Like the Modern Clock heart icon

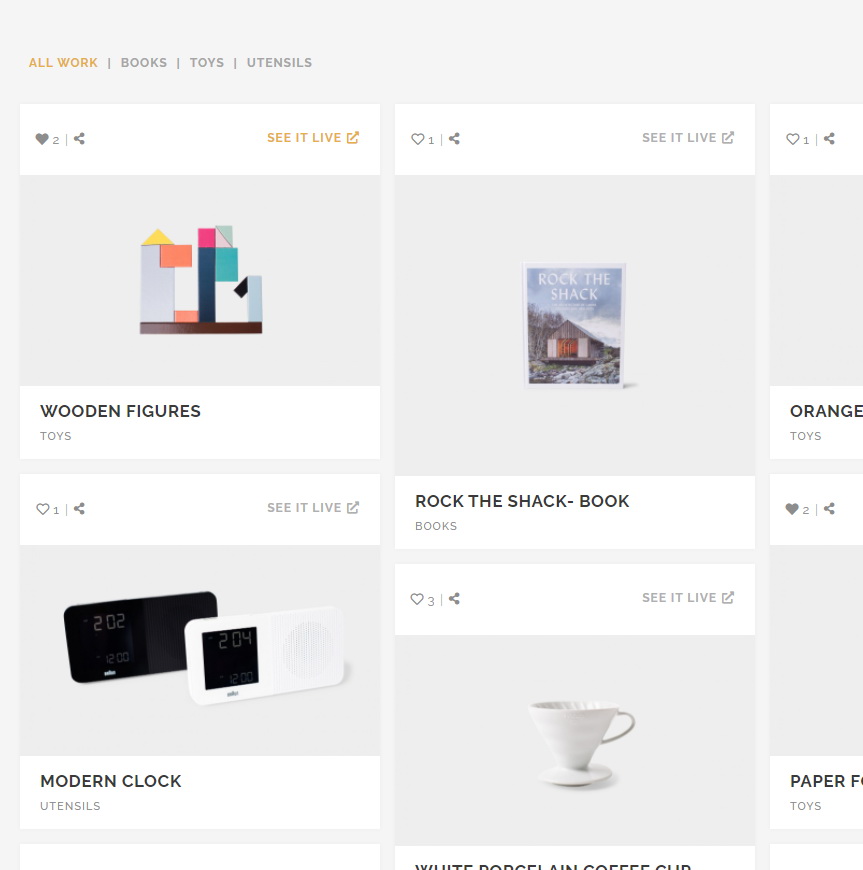(x=42, y=509)
